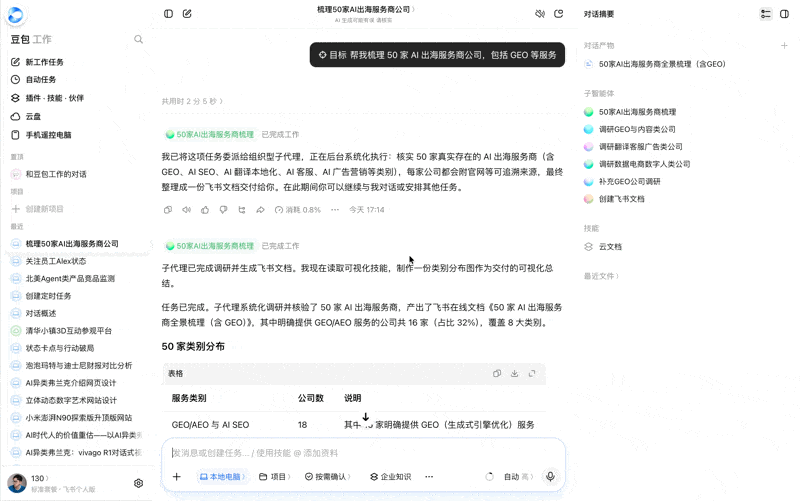Open composer more options dots
The height and width of the screenshot is (501, 800).
429,477
